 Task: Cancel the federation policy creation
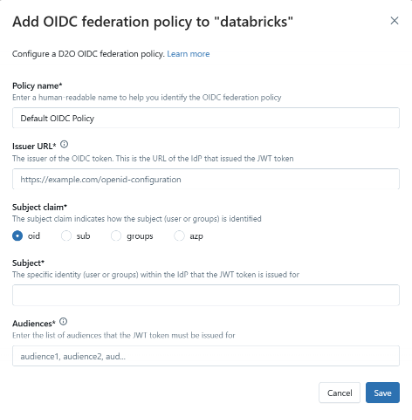(340, 393)
